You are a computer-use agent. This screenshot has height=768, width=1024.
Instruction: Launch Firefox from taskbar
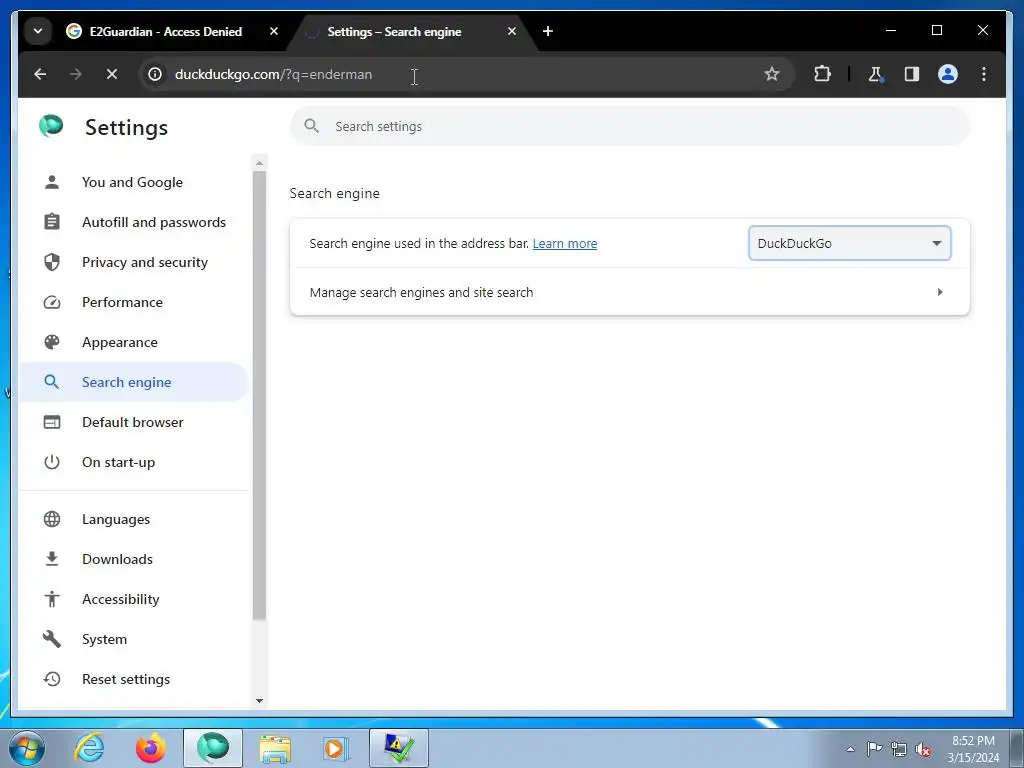point(150,748)
